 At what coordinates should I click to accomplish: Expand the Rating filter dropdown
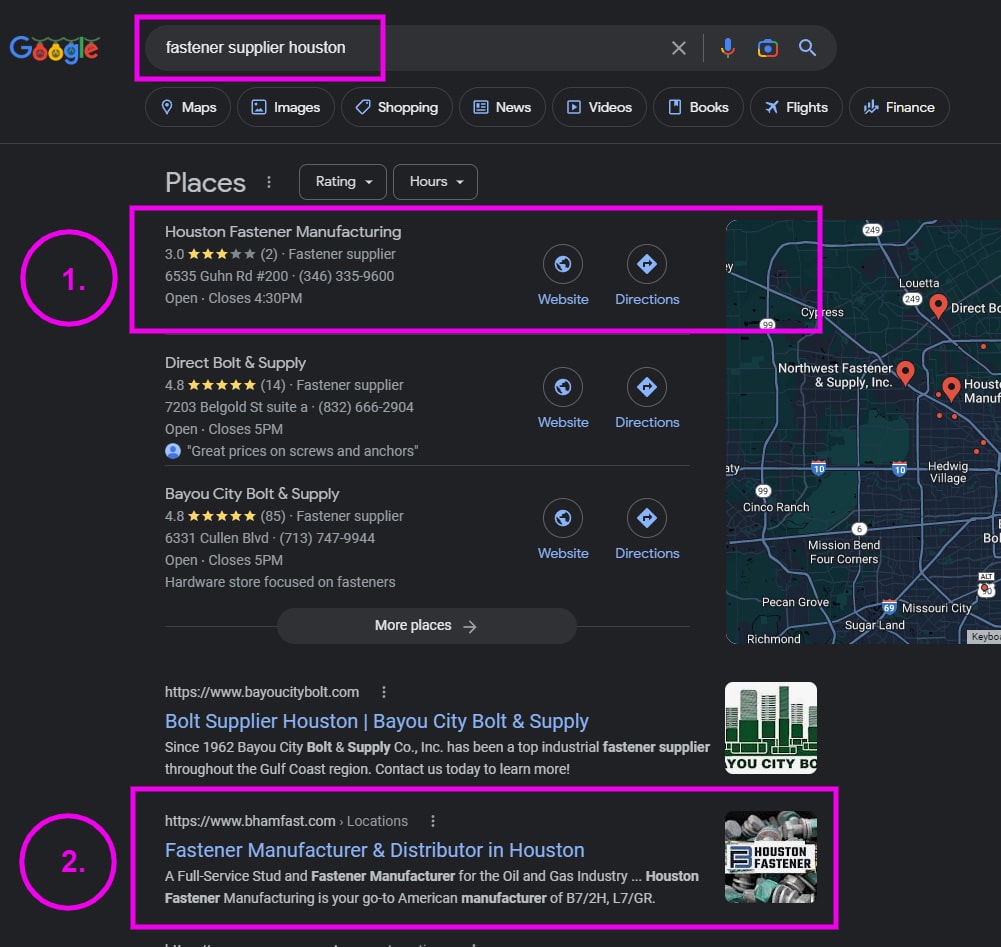(x=343, y=182)
